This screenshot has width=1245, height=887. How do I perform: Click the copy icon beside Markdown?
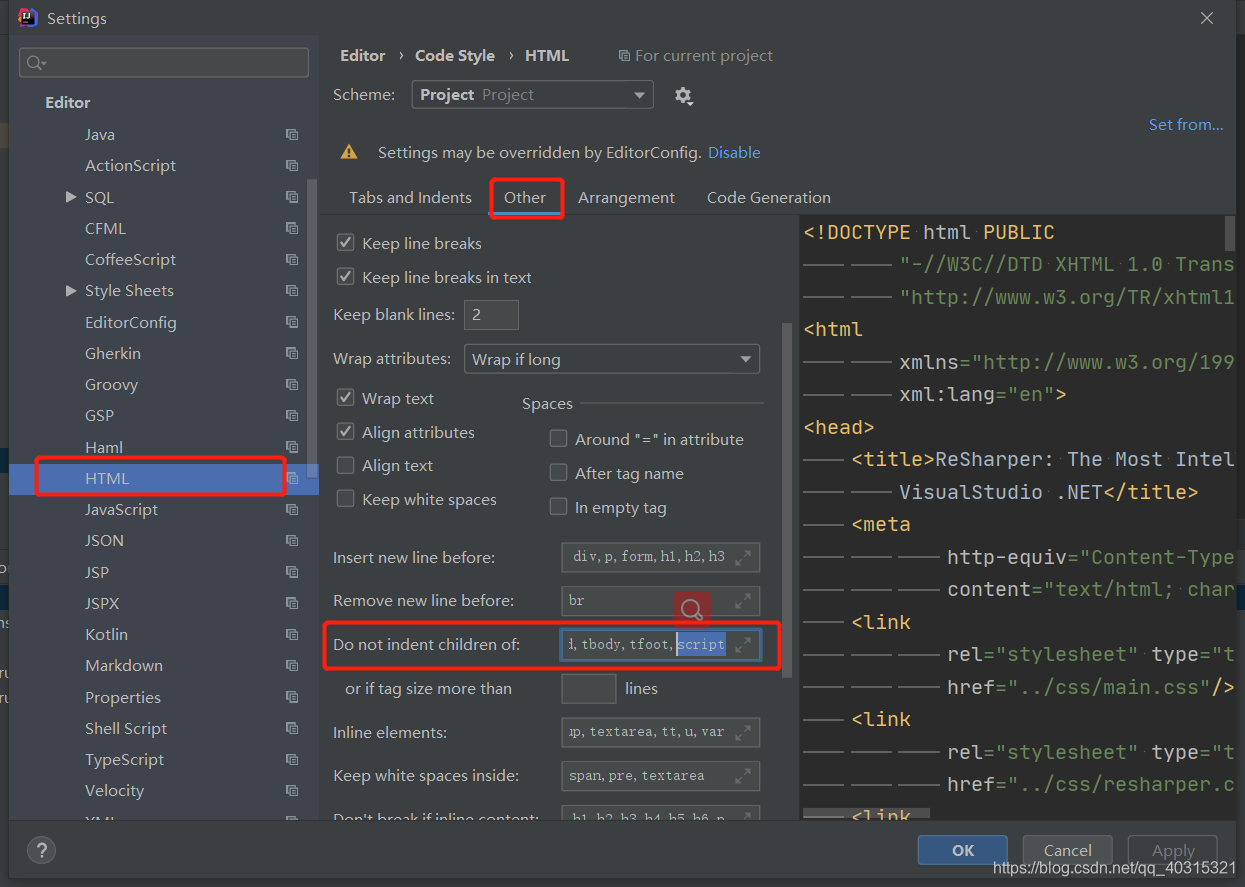click(292, 665)
